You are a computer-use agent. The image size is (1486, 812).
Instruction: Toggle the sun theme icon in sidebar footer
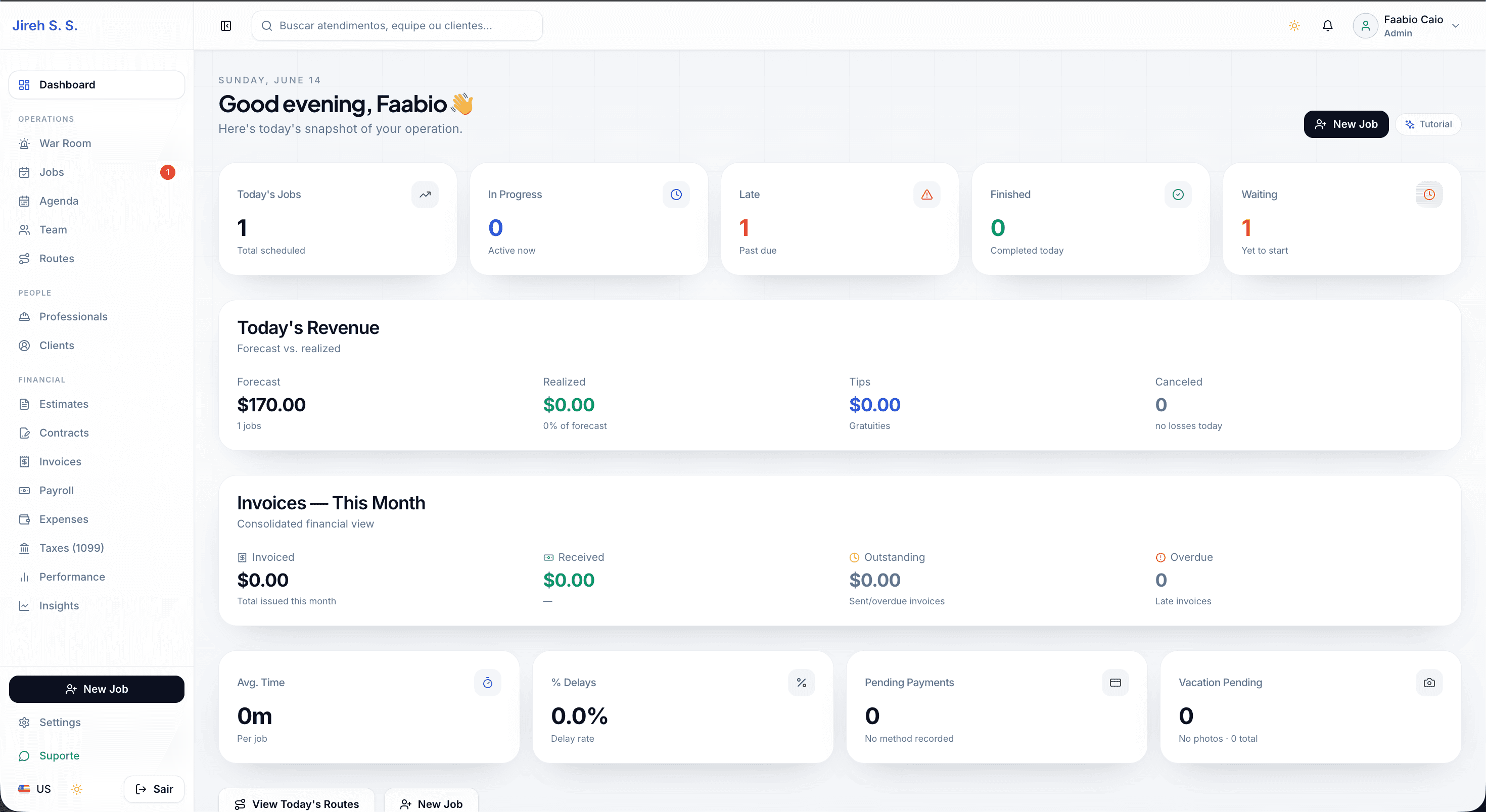coord(77,789)
